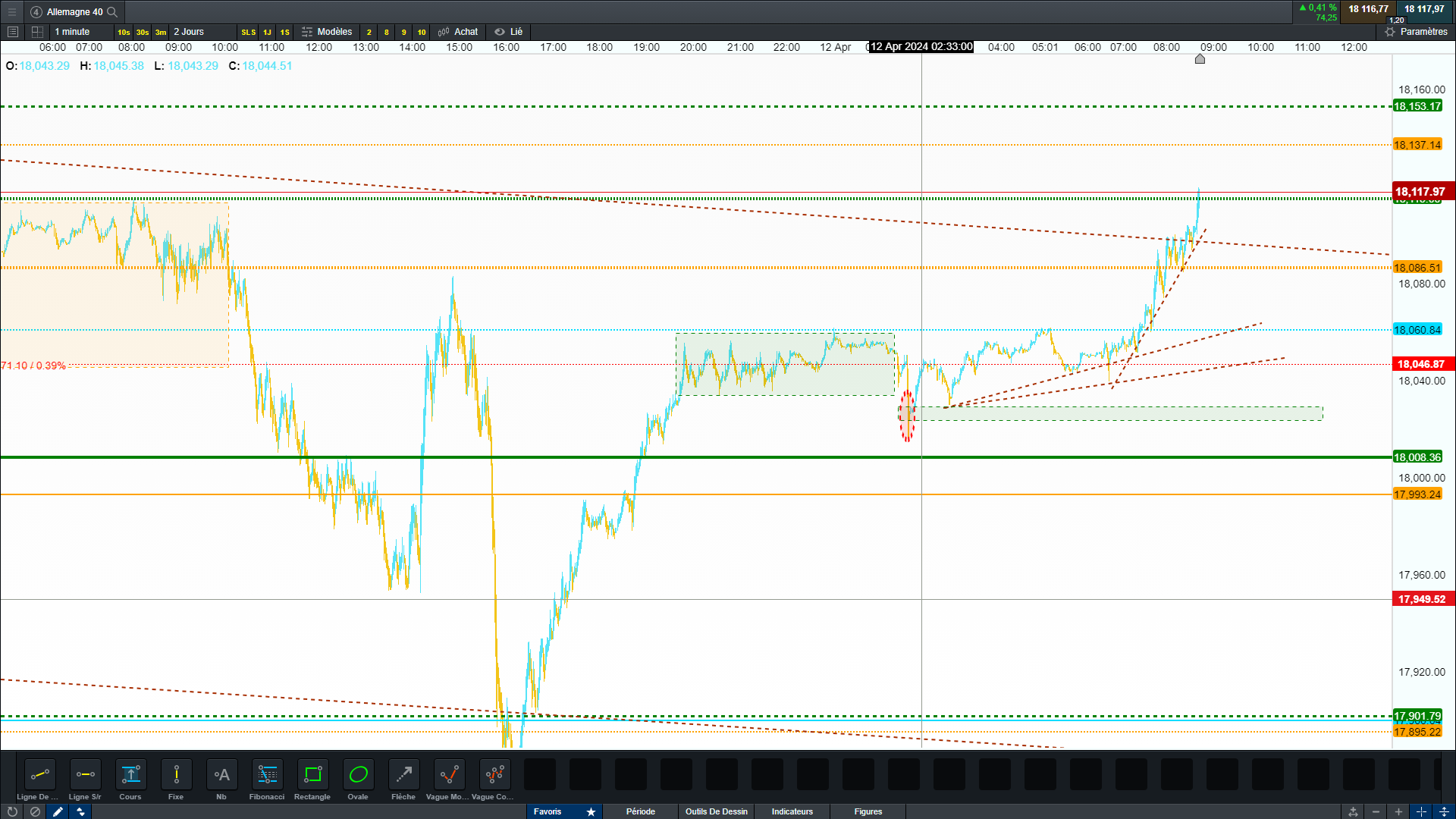1456x819 pixels.
Task: Open the 1 minute timeframe dropdown
Action: tap(73, 32)
